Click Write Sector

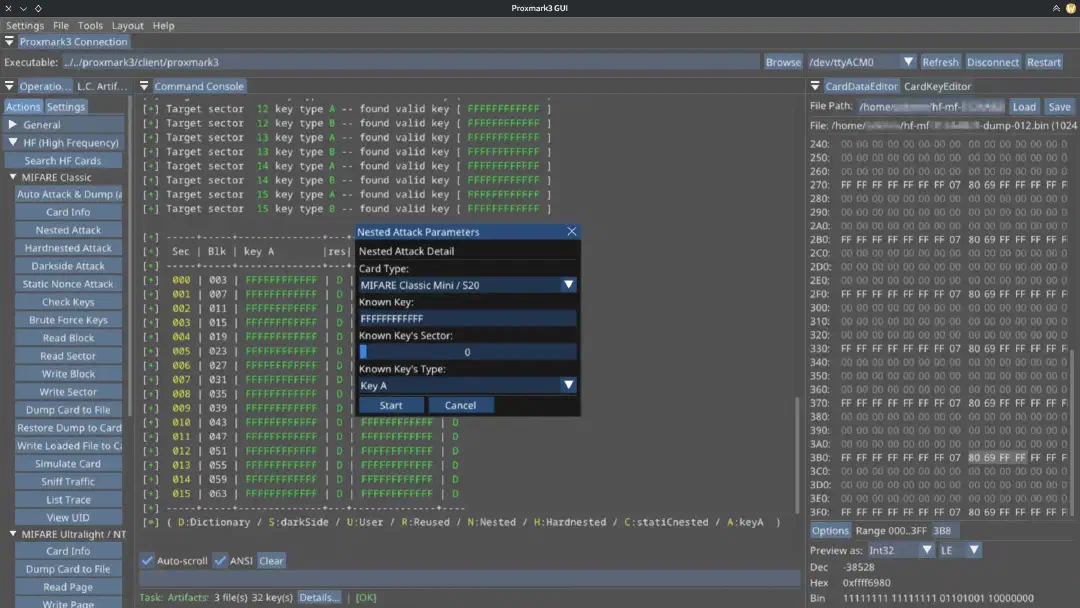click(x=68, y=391)
